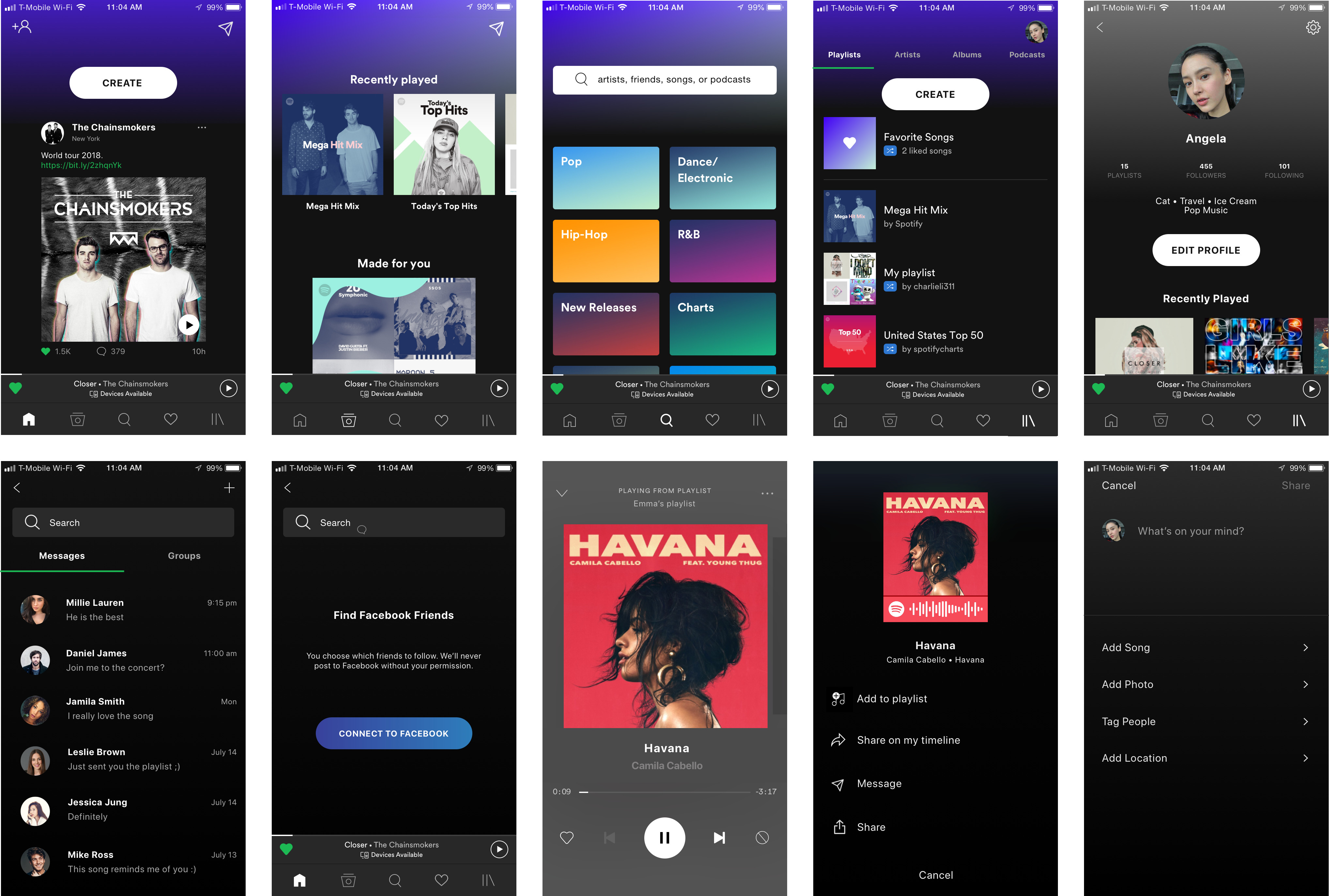Tap CONNECT TO FACEBOOK
Screen dimensions: 1329x896
(x=393, y=733)
